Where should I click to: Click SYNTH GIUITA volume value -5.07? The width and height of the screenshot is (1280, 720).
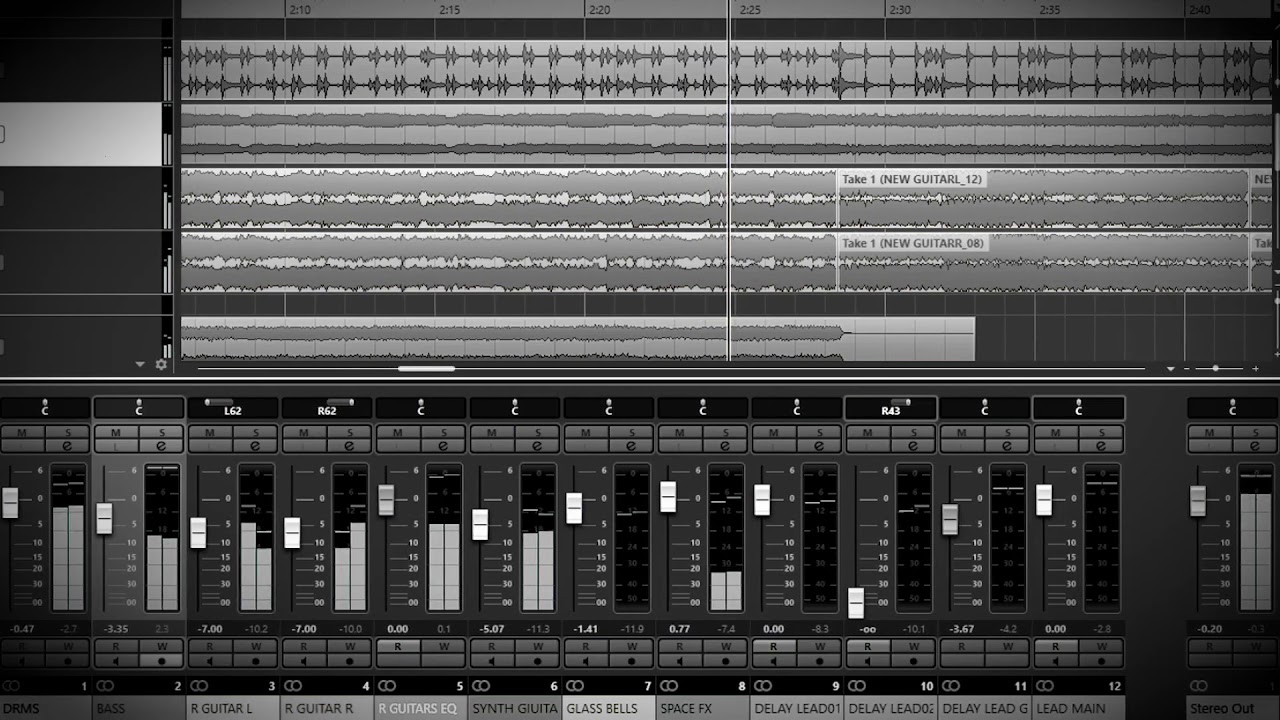[x=493, y=629]
